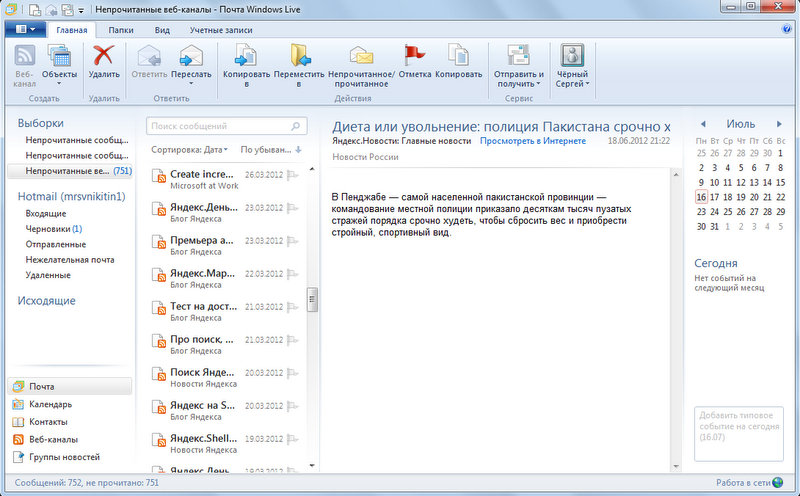The height and width of the screenshot is (496, 800).
Task: Click the Работа в сети globe icon
Action: click(x=778, y=482)
